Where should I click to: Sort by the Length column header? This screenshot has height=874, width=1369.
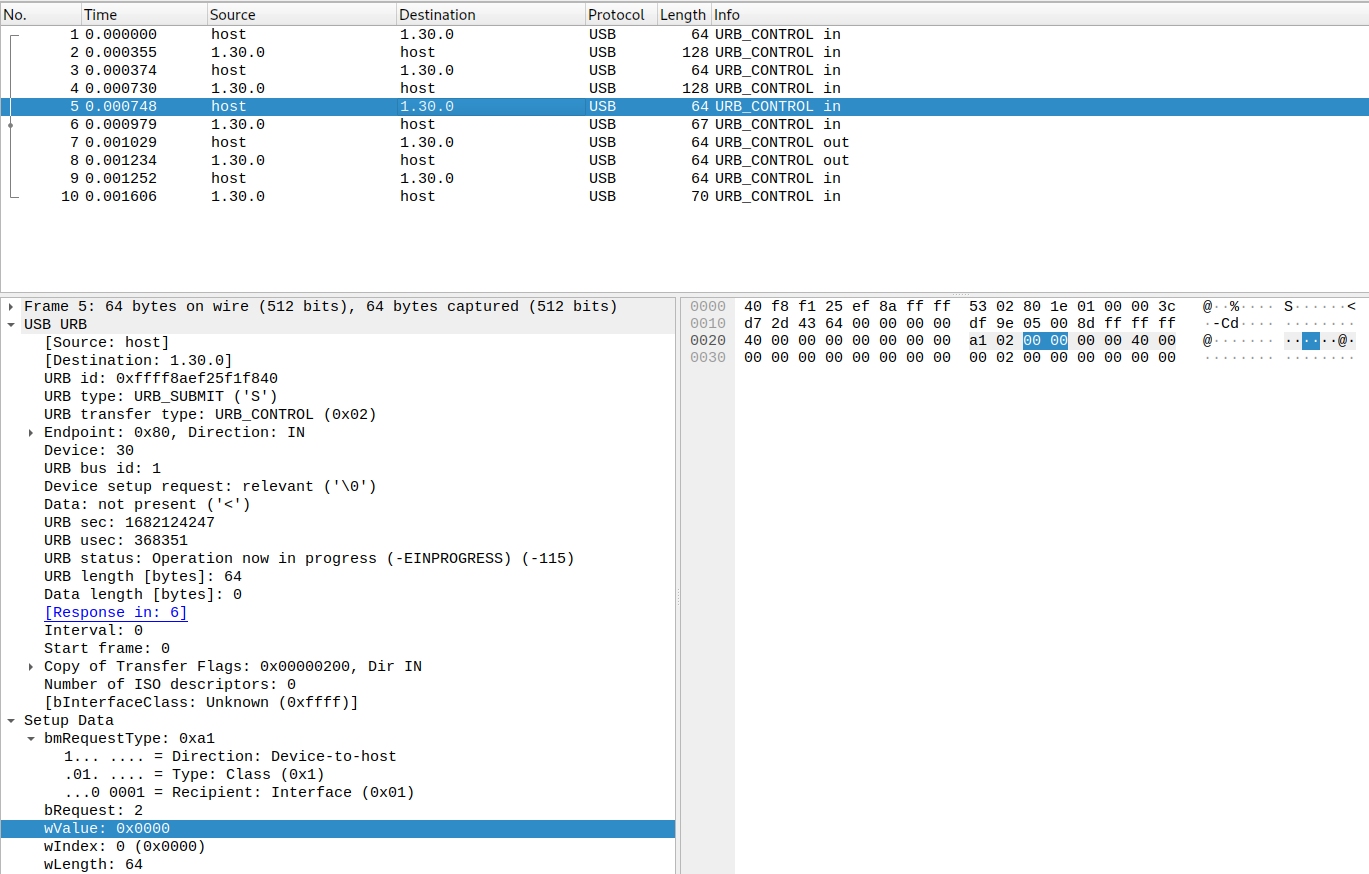[x=682, y=14]
